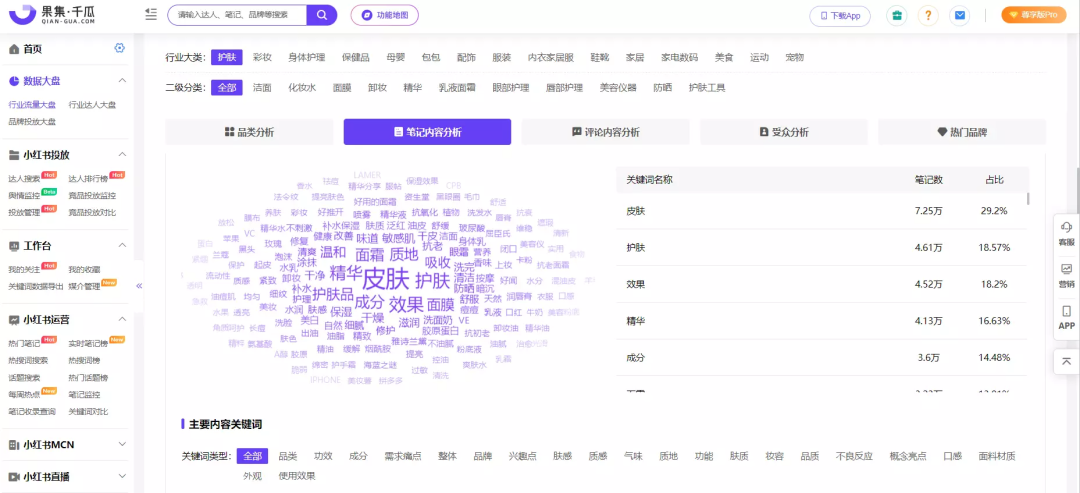This screenshot has height=493, width=1080.
Task: Switch to 热门品牌 tab
Action: (962, 132)
